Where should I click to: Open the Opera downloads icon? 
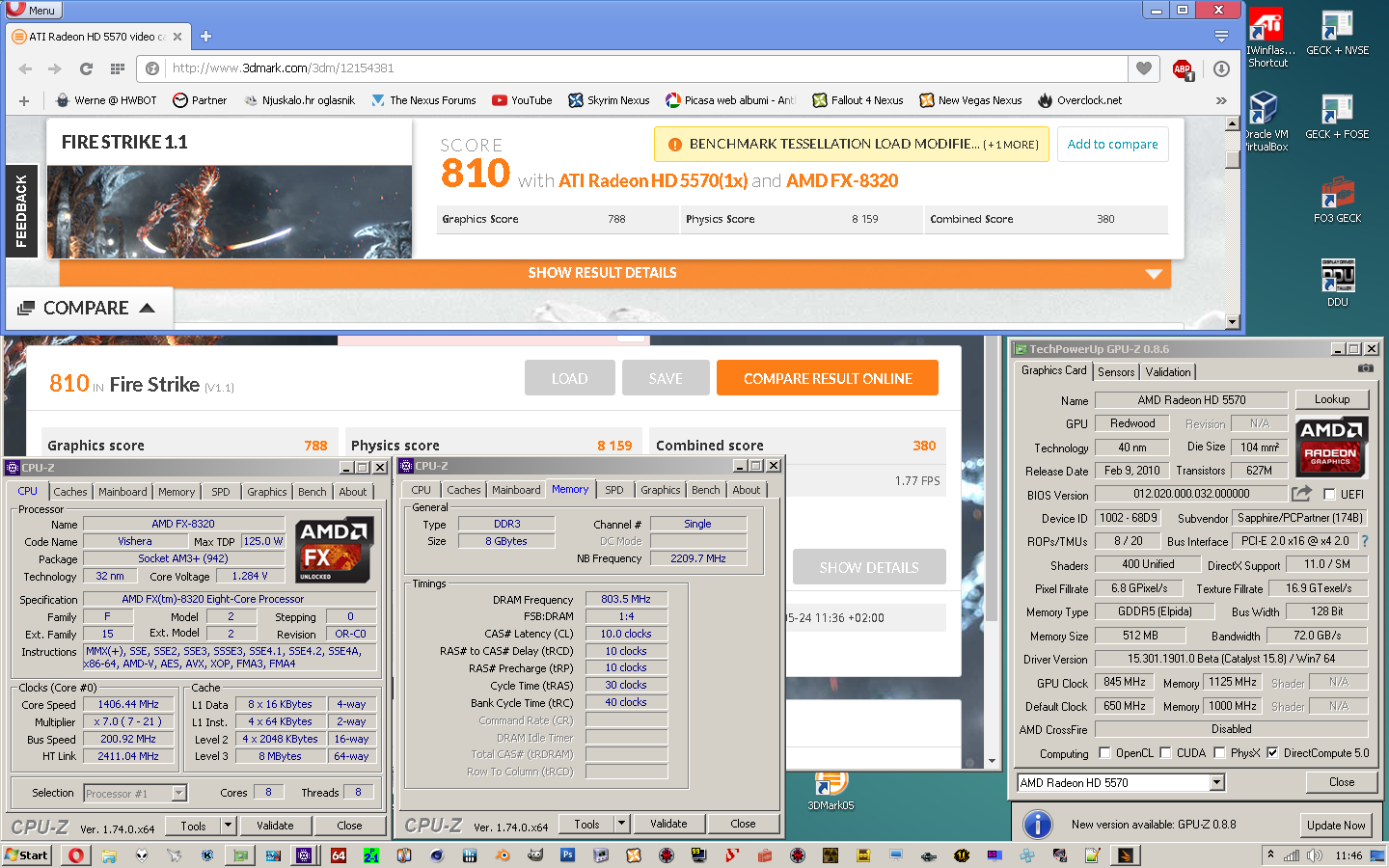(x=1221, y=68)
